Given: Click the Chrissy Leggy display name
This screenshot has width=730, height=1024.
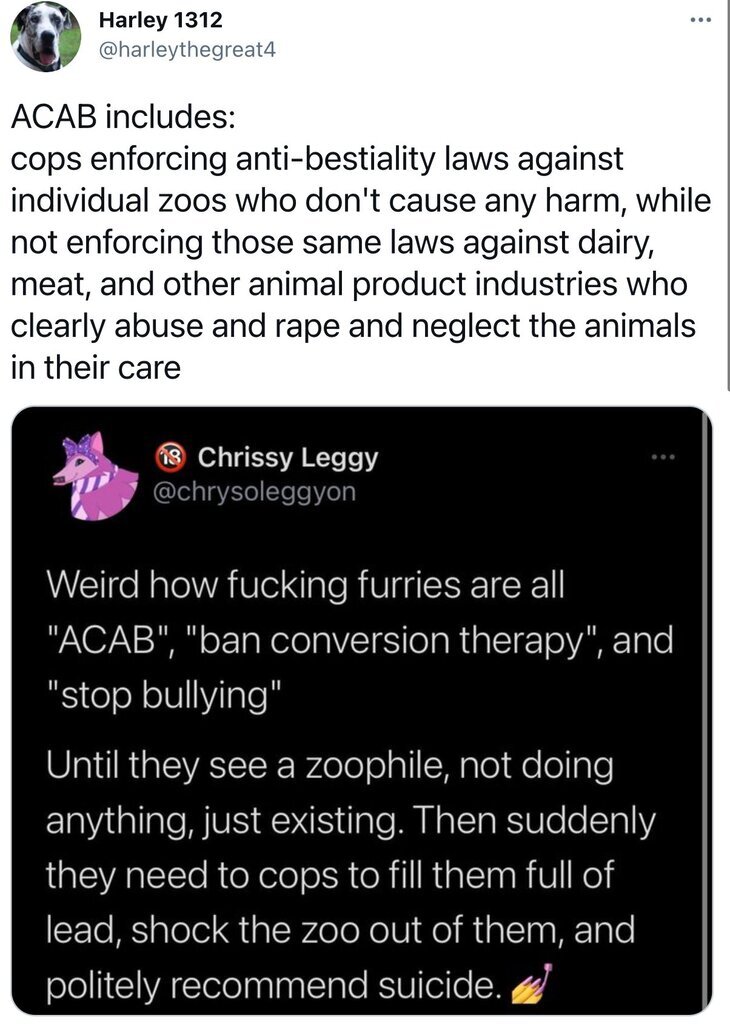Looking at the screenshot, I should point(288,458).
